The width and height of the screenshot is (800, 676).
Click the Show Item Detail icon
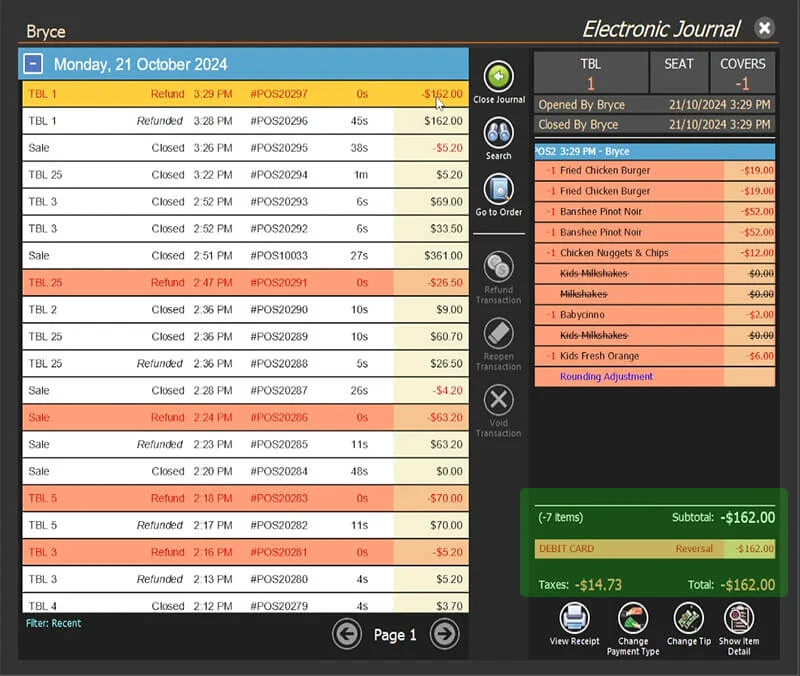coord(739,618)
